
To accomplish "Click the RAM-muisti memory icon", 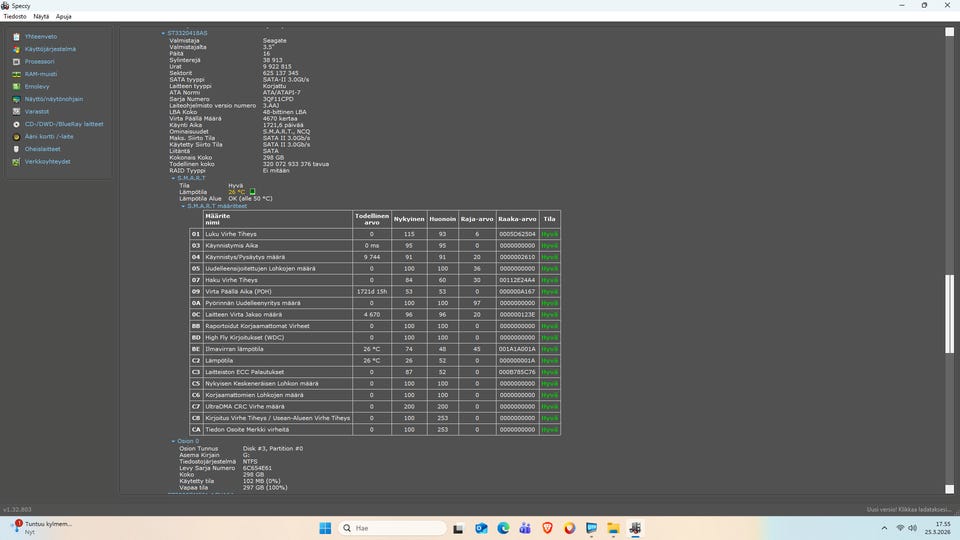I will 16,74.
